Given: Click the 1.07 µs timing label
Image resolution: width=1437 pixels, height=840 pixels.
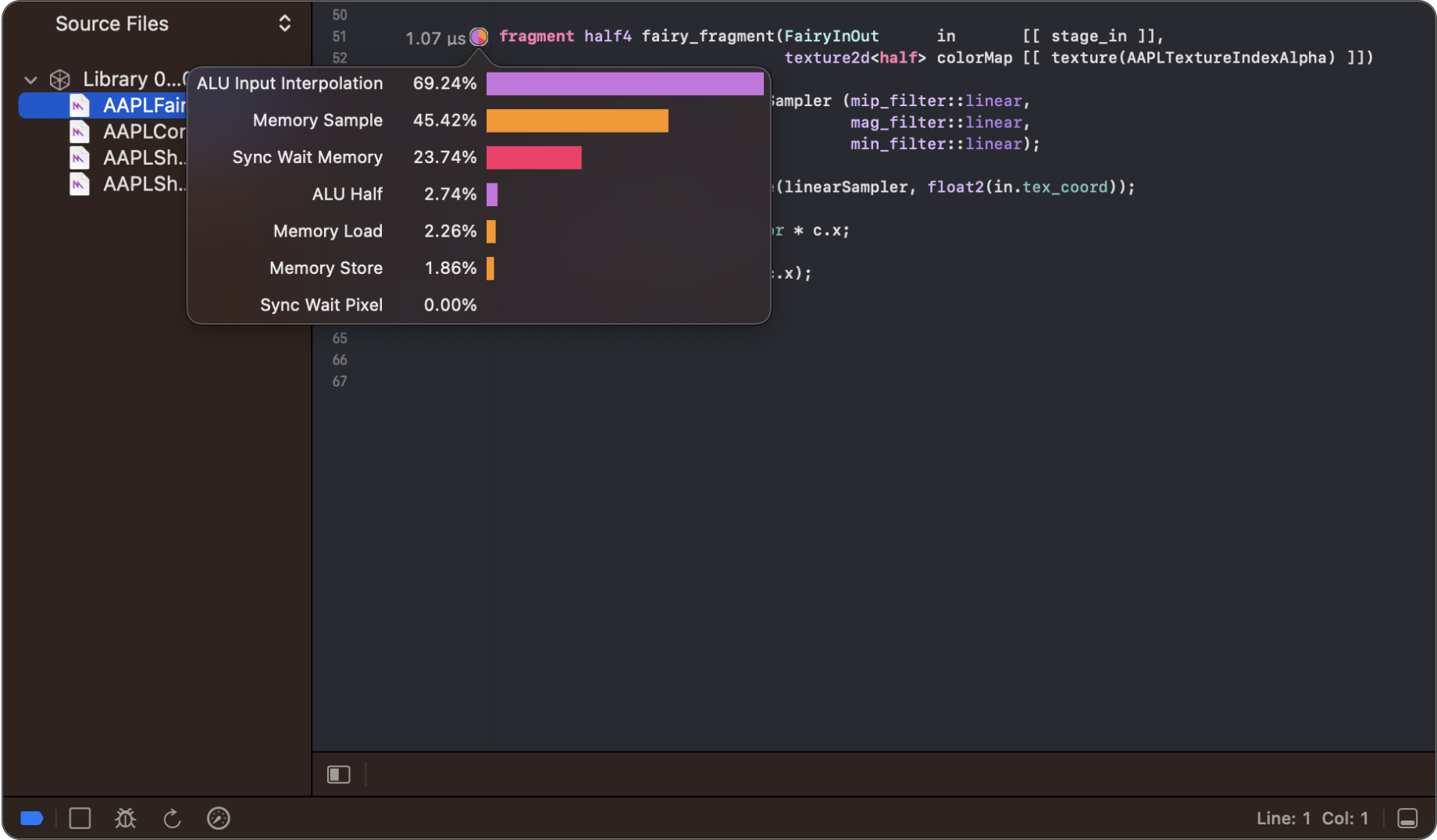Looking at the screenshot, I should [x=433, y=37].
